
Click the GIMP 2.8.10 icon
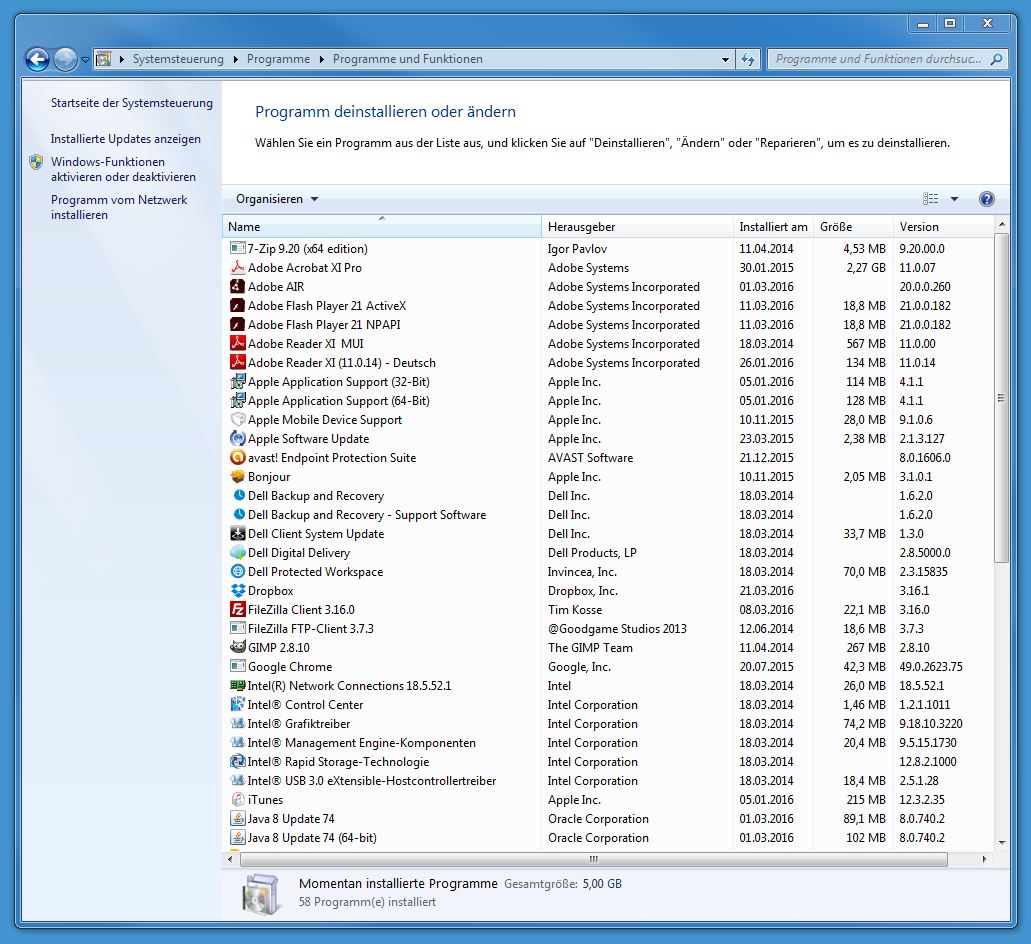coord(237,648)
